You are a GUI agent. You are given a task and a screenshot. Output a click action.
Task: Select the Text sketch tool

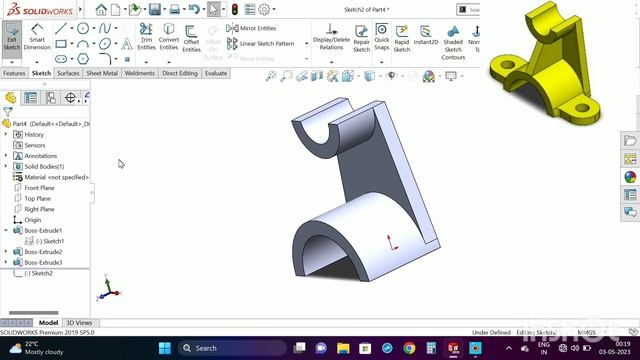tap(127, 43)
